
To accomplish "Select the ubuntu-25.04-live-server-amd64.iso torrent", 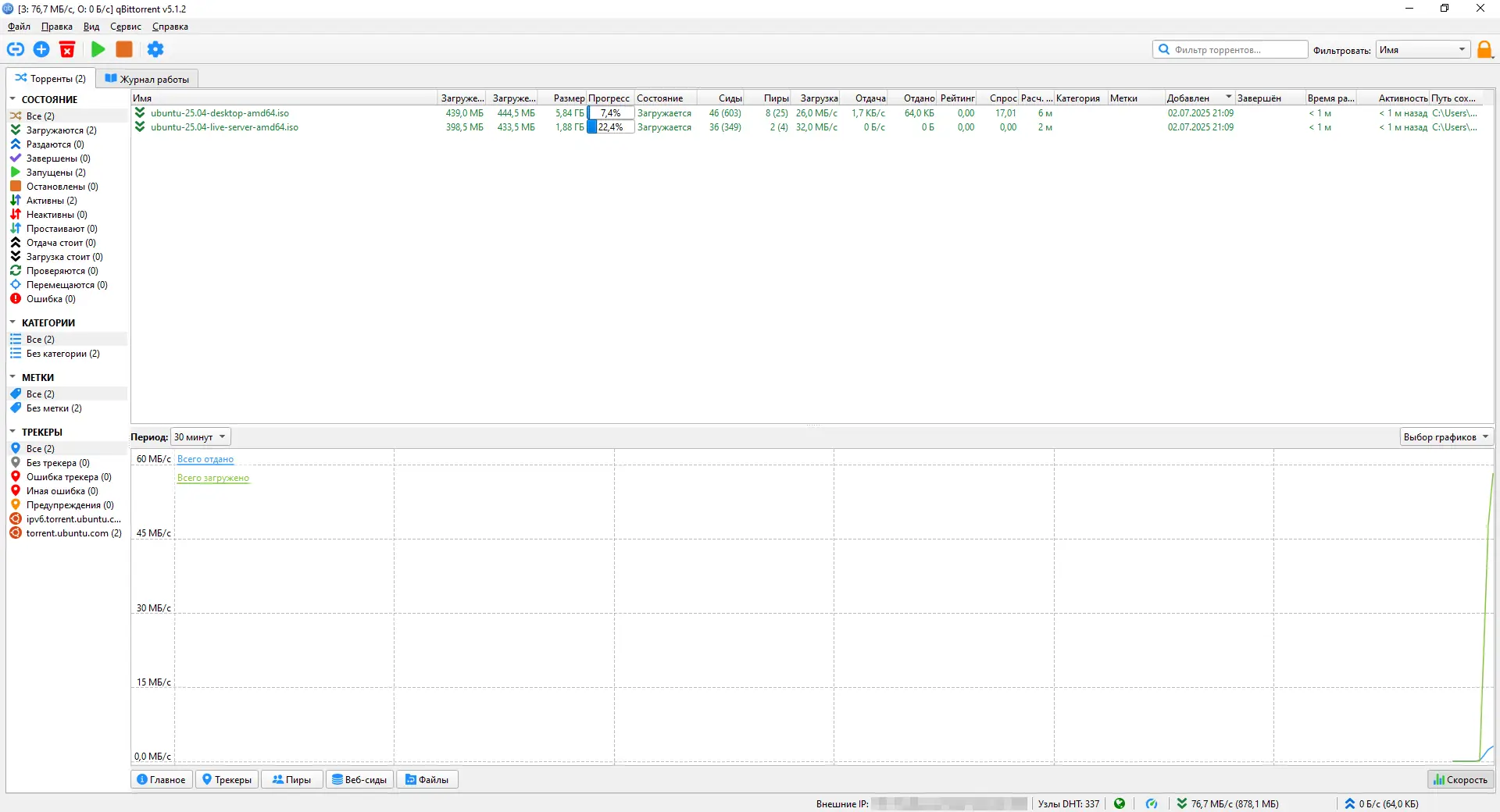I will pyautogui.click(x=224, y=127).
